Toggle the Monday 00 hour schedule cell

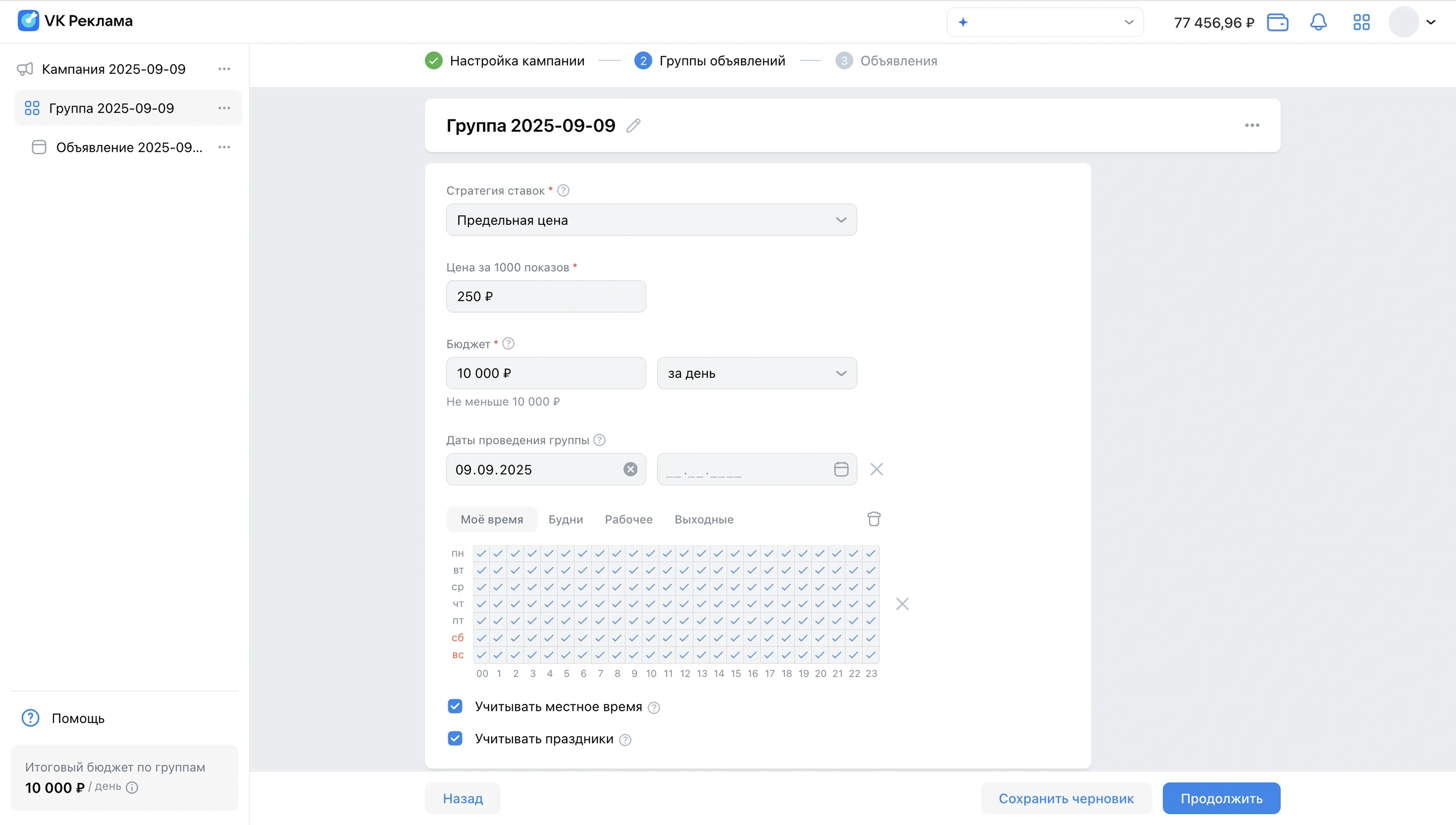pyautogui.click(x=482, y=553)
